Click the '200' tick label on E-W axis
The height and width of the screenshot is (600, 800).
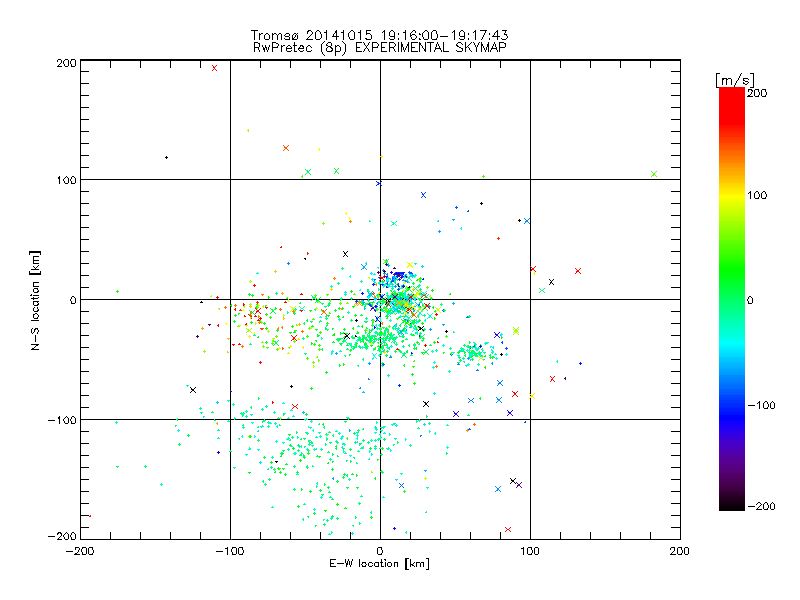click(x=680, y=551)
